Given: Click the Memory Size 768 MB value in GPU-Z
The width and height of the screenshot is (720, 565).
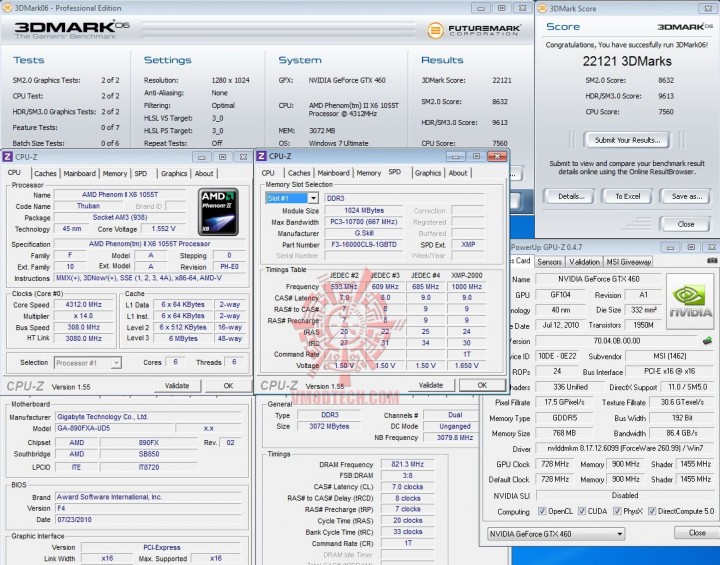Looking at the screenshot, I should 564,433.
